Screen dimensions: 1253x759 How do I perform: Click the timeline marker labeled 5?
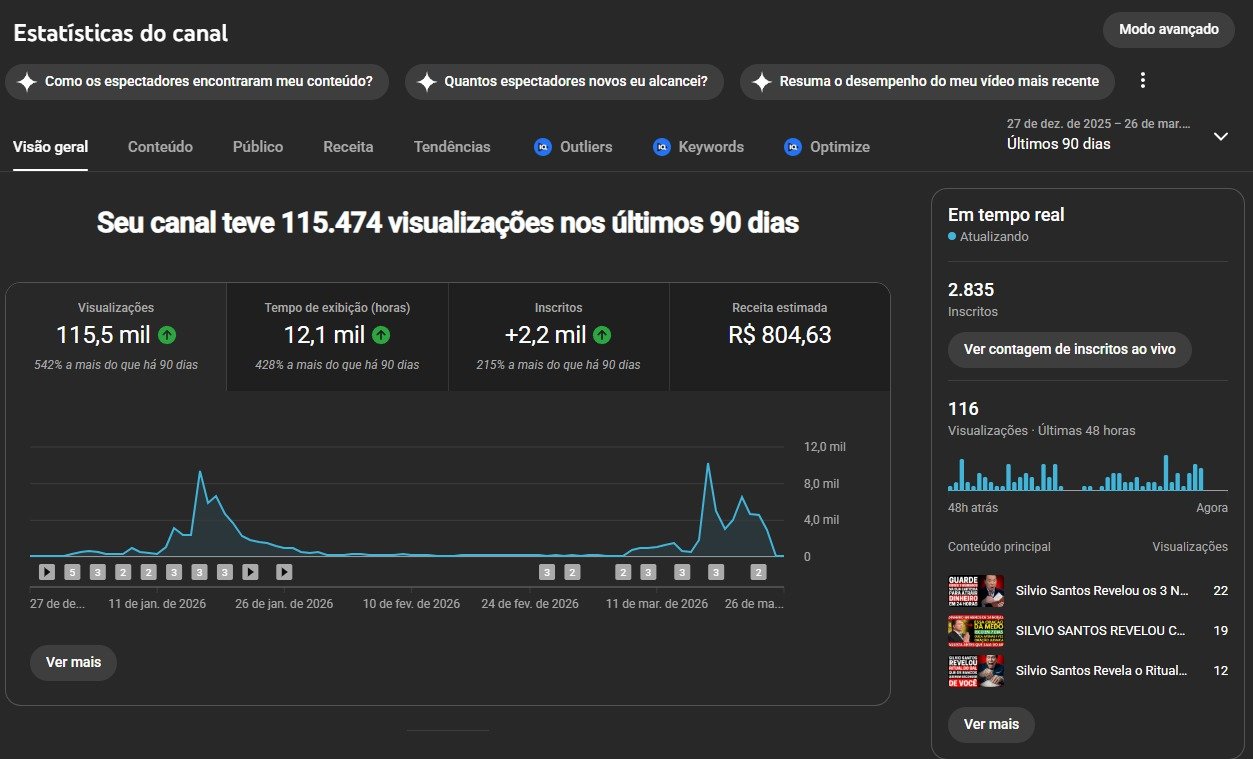pyautogui.click(x=72, y=572)
